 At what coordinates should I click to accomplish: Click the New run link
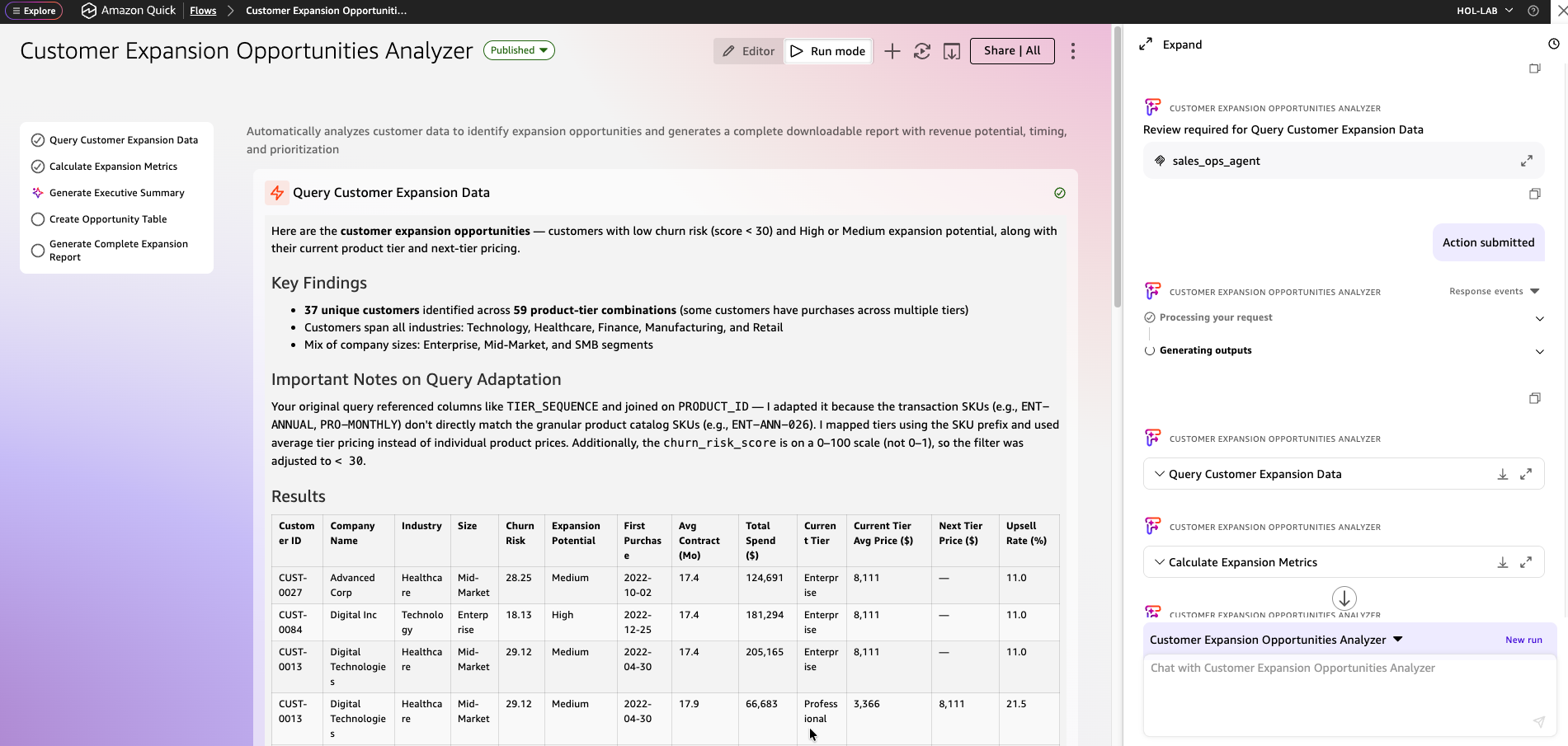[1523, 640]
